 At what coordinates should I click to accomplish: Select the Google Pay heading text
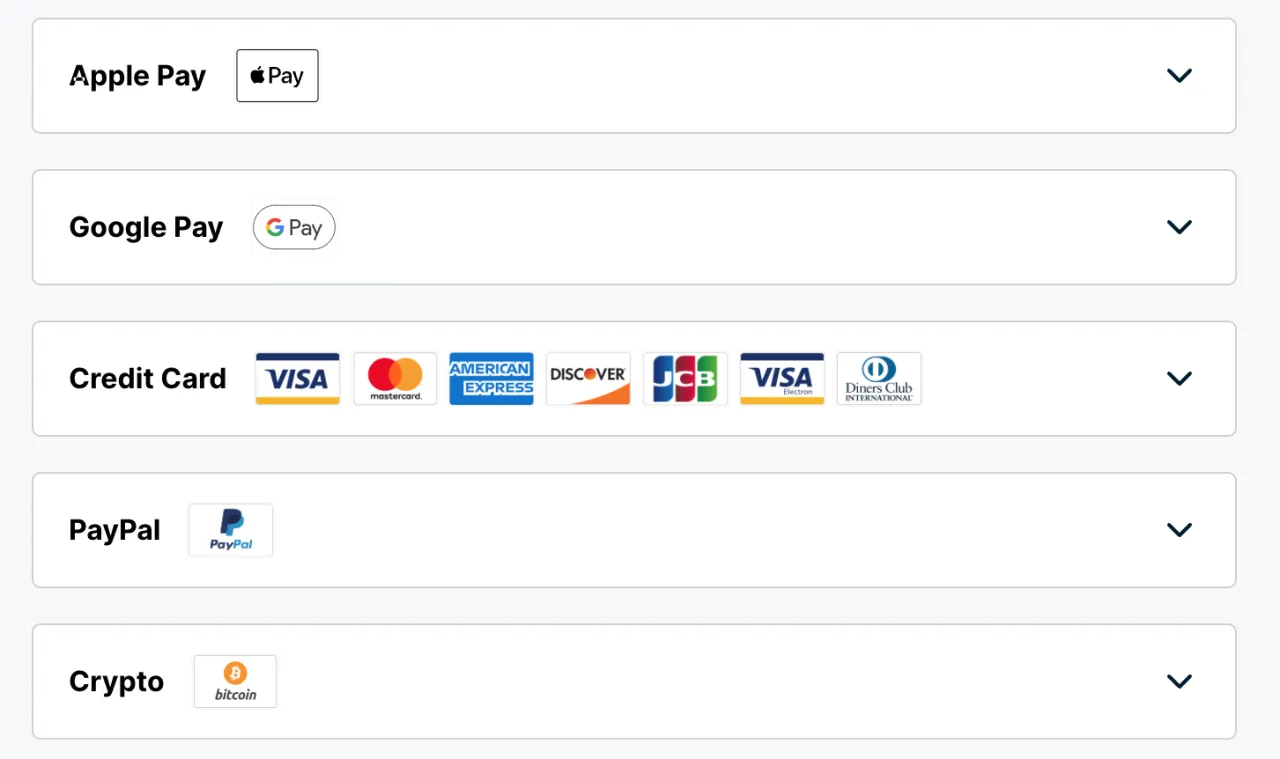point(146,228)
